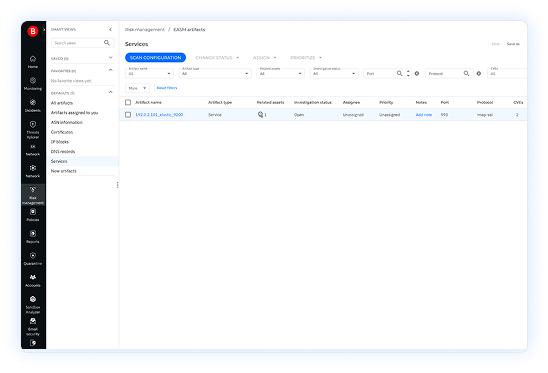Open the Related assets filter dropdown
The image size is (548, 373).
[281, 73]
